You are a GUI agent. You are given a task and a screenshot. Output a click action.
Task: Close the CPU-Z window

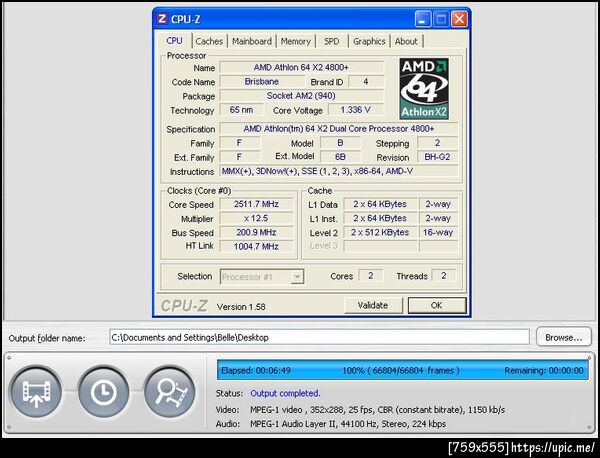click(x=459, y=19)
